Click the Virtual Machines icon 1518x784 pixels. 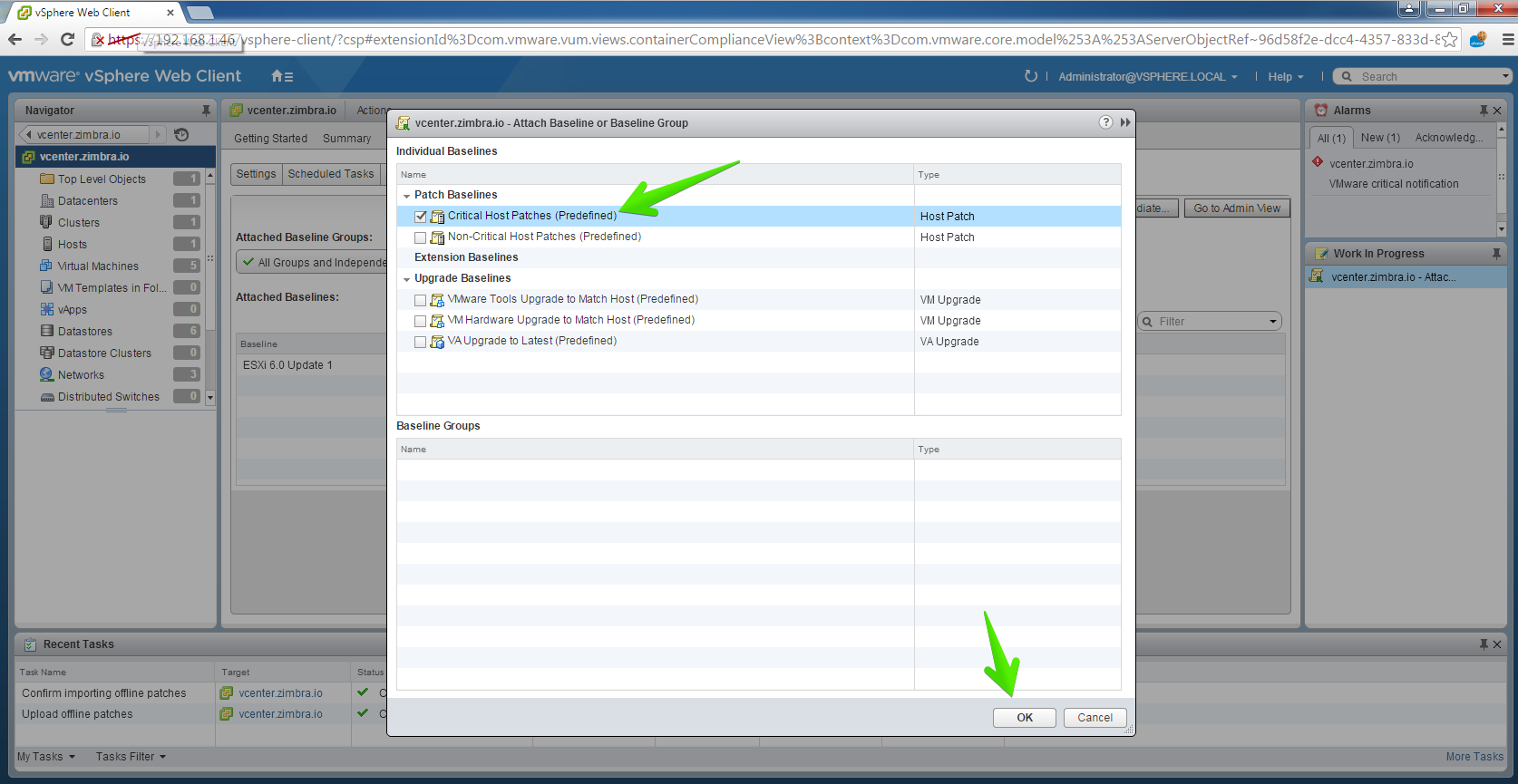47,266
